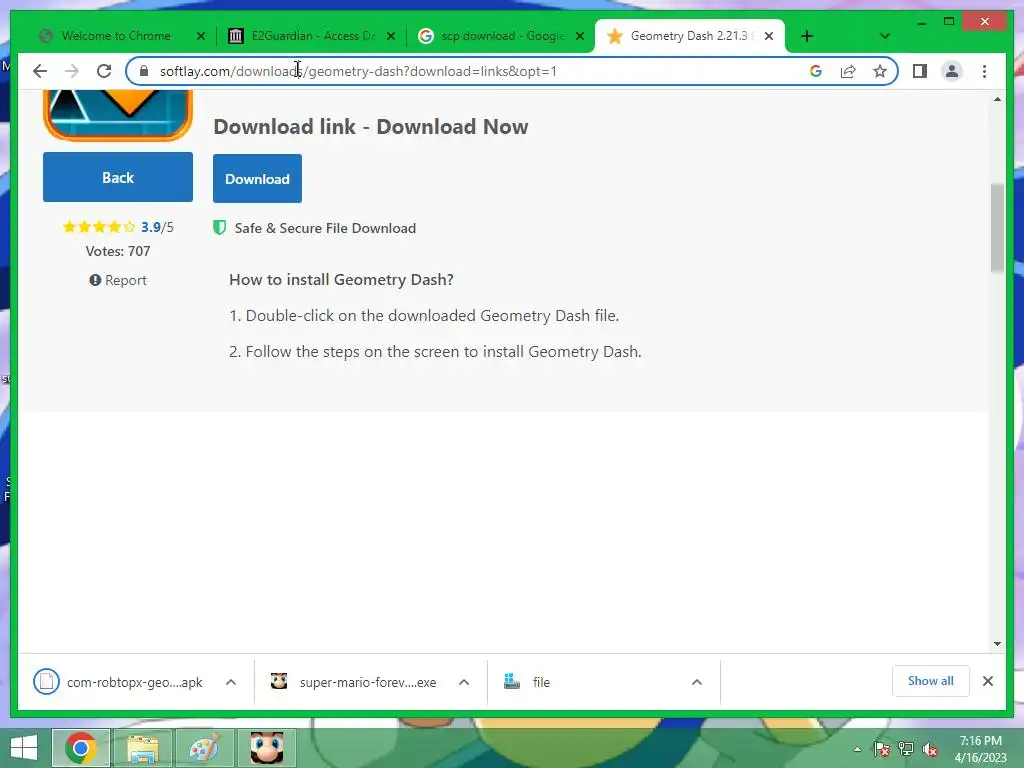Switch to E2Guardian Access Denied tab
This screenshot has width=1024, height=768.
point(313,36)
